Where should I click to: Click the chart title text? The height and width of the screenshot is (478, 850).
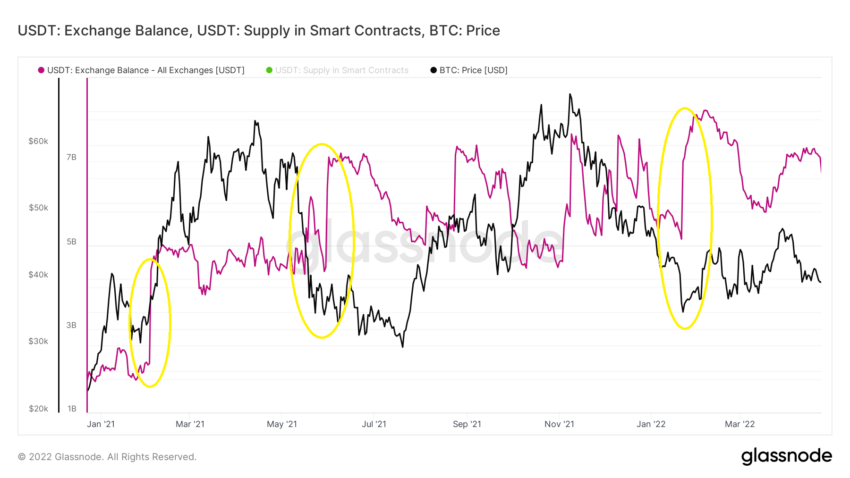(x=259, y=30)
